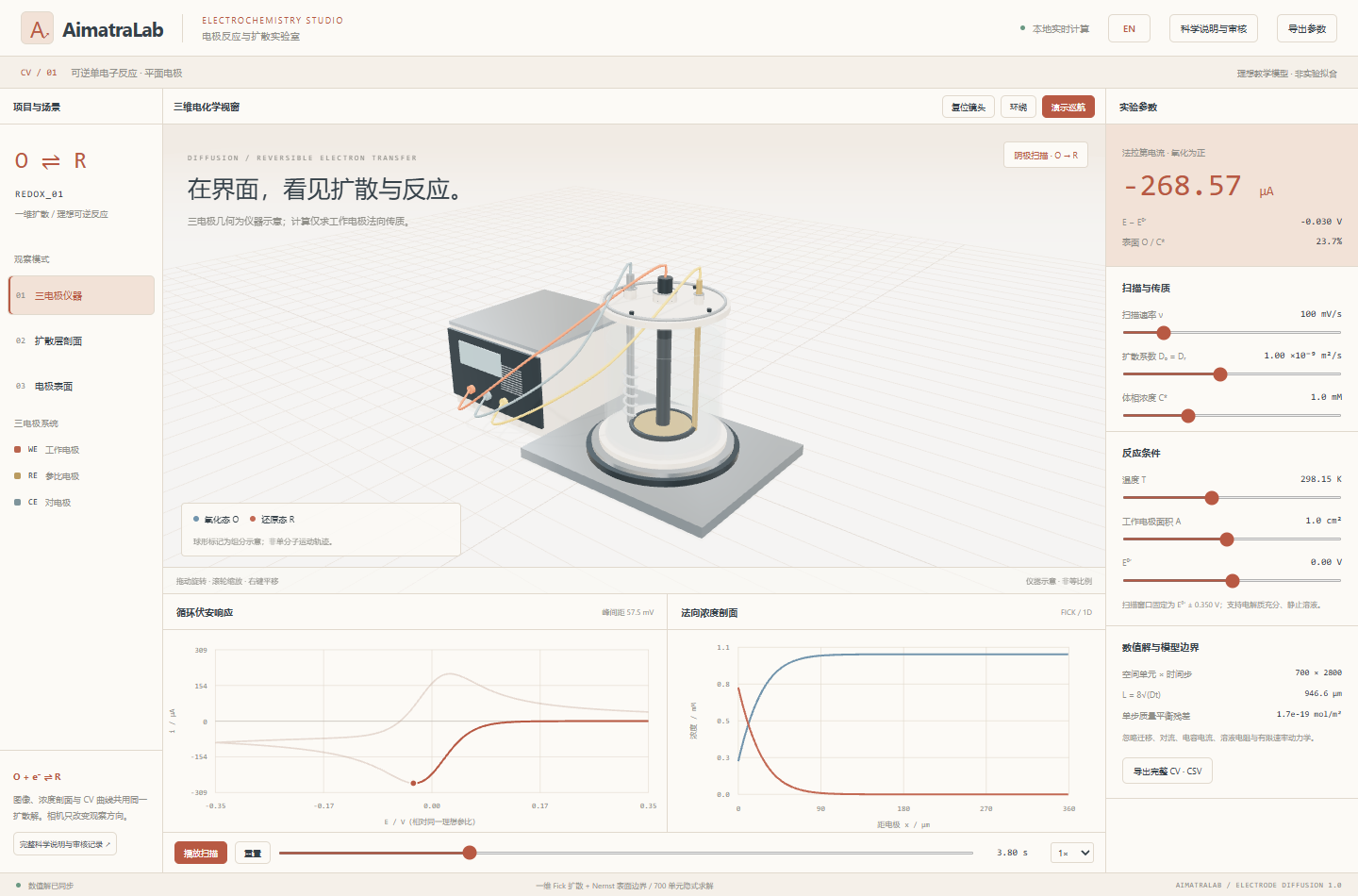Screen dimensions: 1358x896
Task: Click the green 数值解已同步 status indicator
Action: tap(18, 886)
